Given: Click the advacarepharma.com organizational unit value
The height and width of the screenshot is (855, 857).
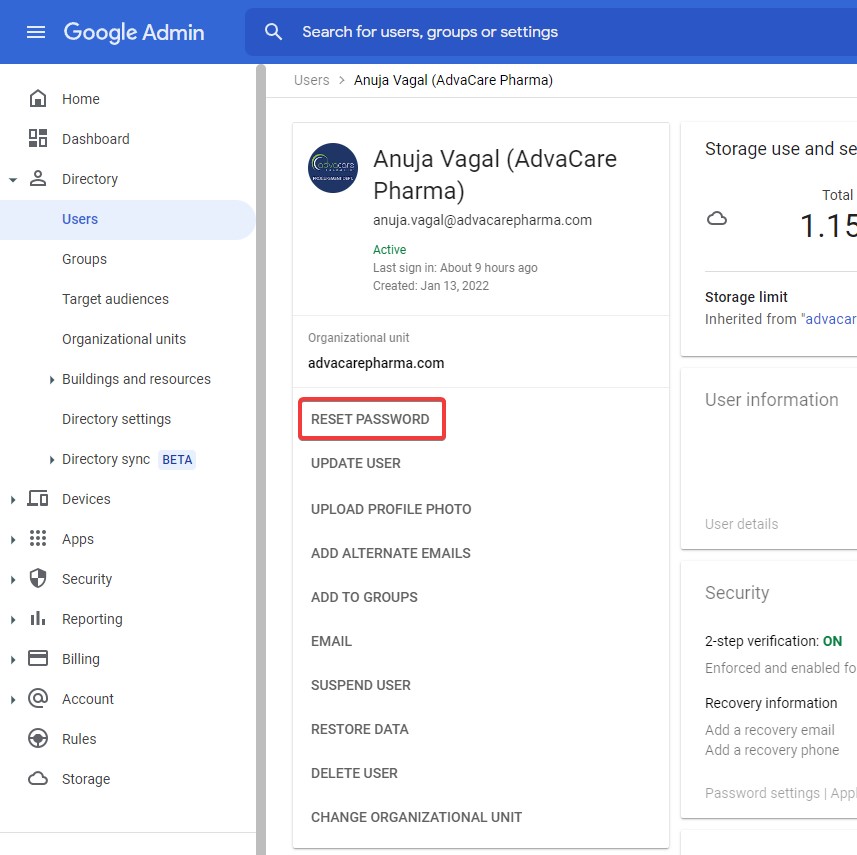Looking at the screenshot, I should (x=376, y=364).
